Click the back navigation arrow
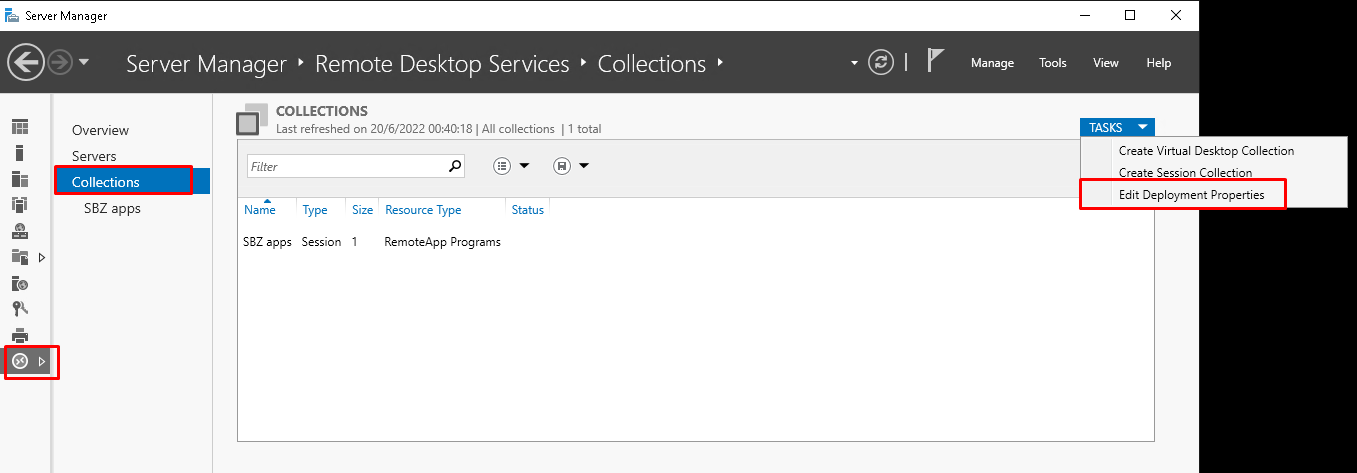The image size is (1357, 473). (x=26, y=62)
